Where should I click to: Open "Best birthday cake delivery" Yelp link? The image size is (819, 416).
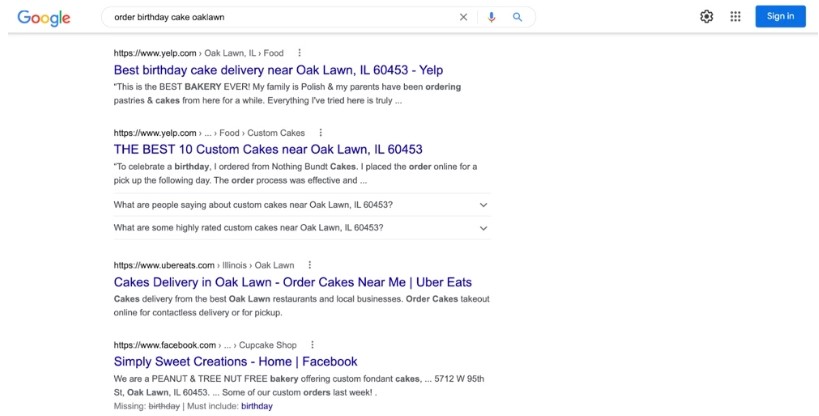[278, 70]
